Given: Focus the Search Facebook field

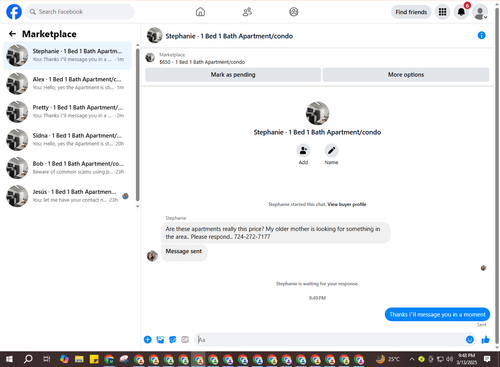Looking at the screenshot, I should (x=80, y=12).
